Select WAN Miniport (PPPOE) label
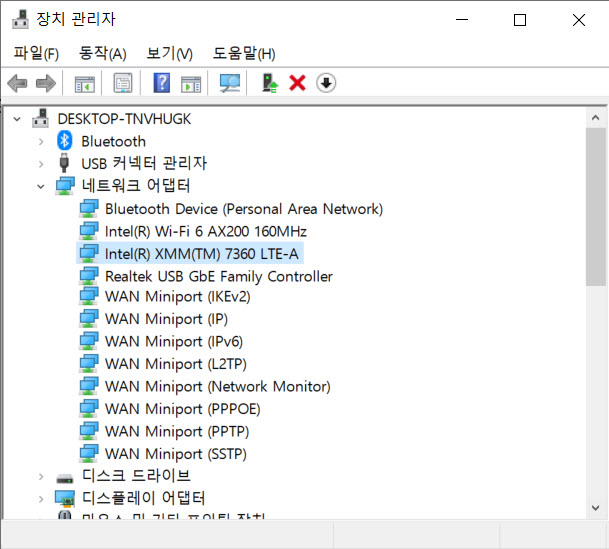Viewport: 609px width, 549px height. coord(183,409)
